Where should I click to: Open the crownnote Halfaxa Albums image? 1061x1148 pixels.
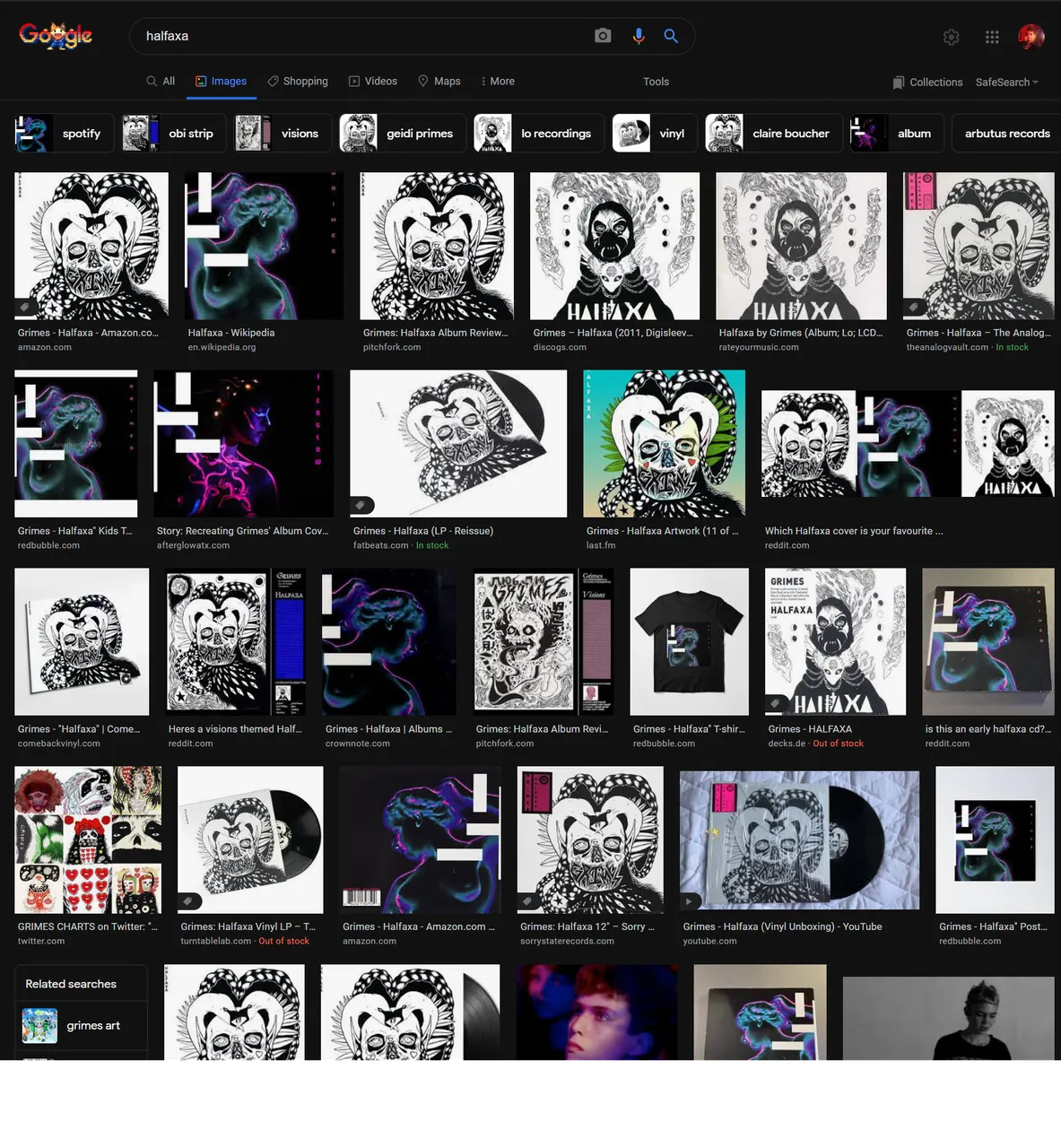pyautogui.click(x=388, y=641)
